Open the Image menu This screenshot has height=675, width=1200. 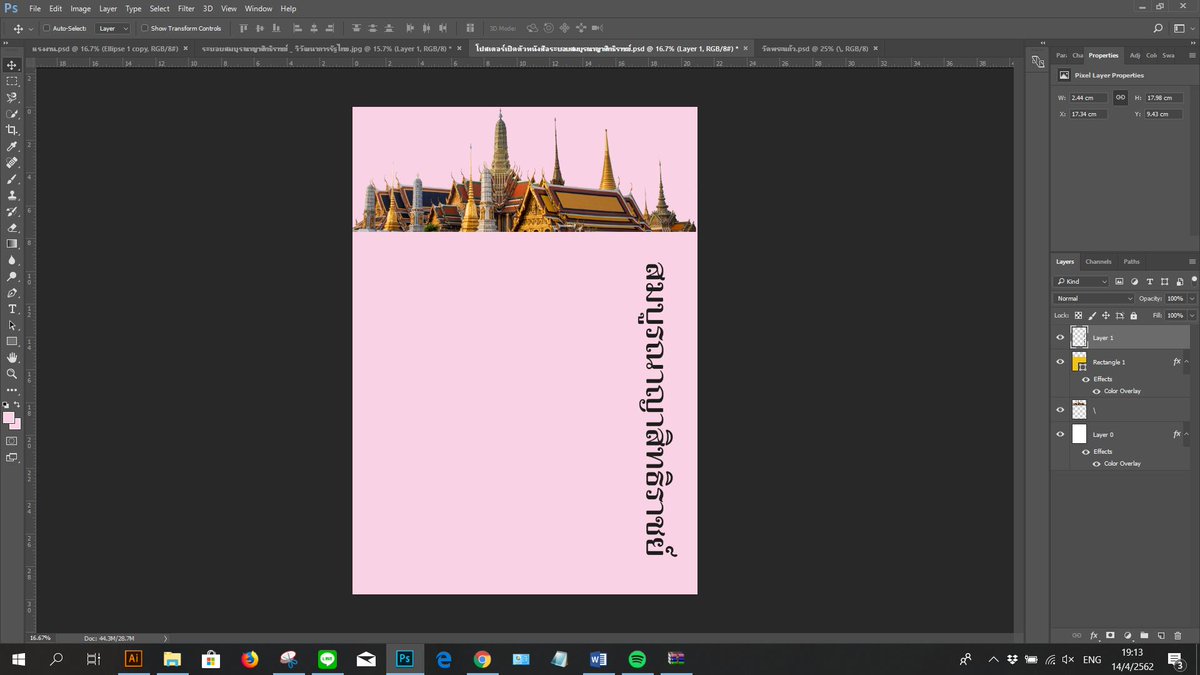80,8
